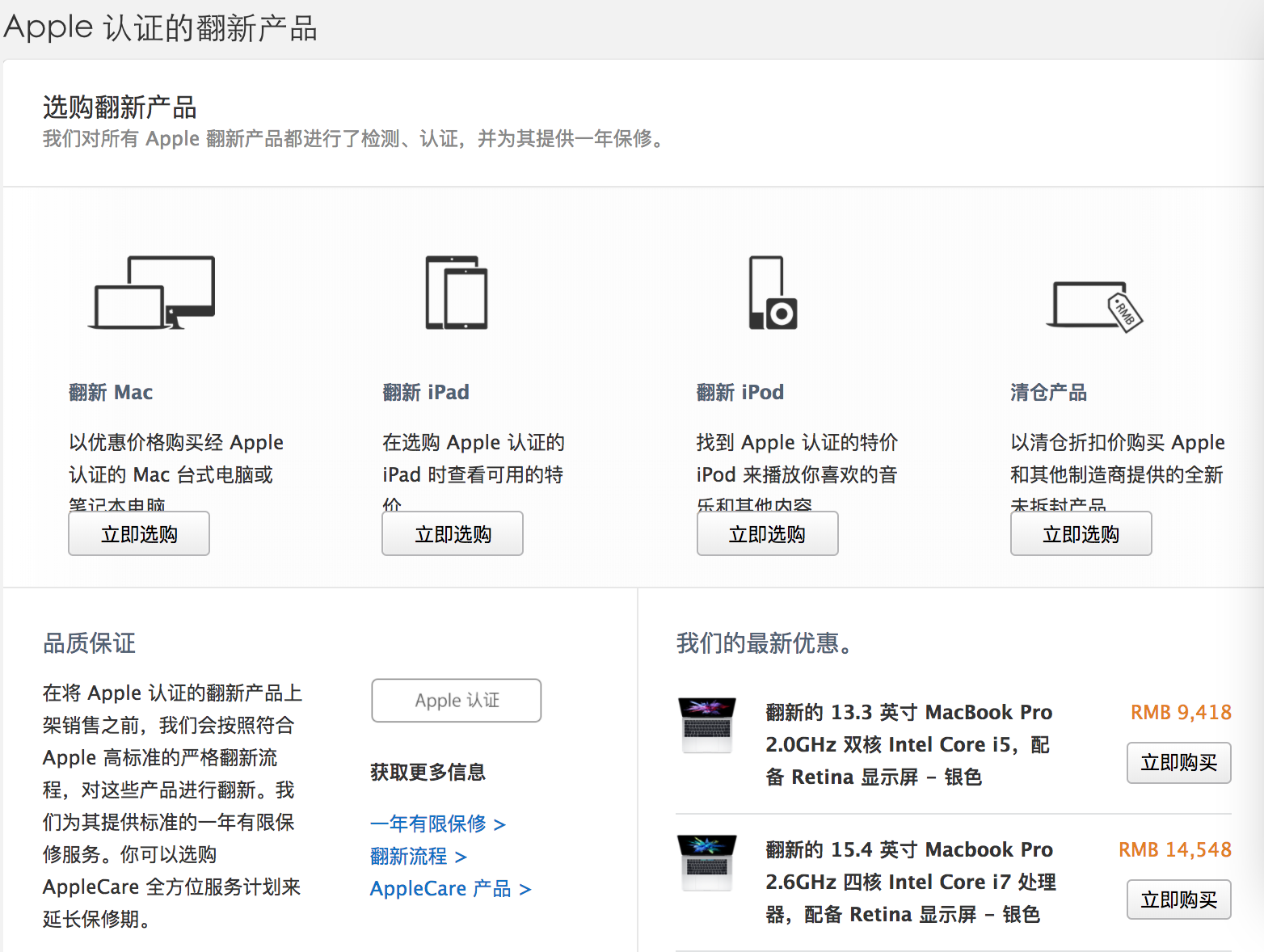Open the 一年有限保修 link

click(x=438, y=824)
